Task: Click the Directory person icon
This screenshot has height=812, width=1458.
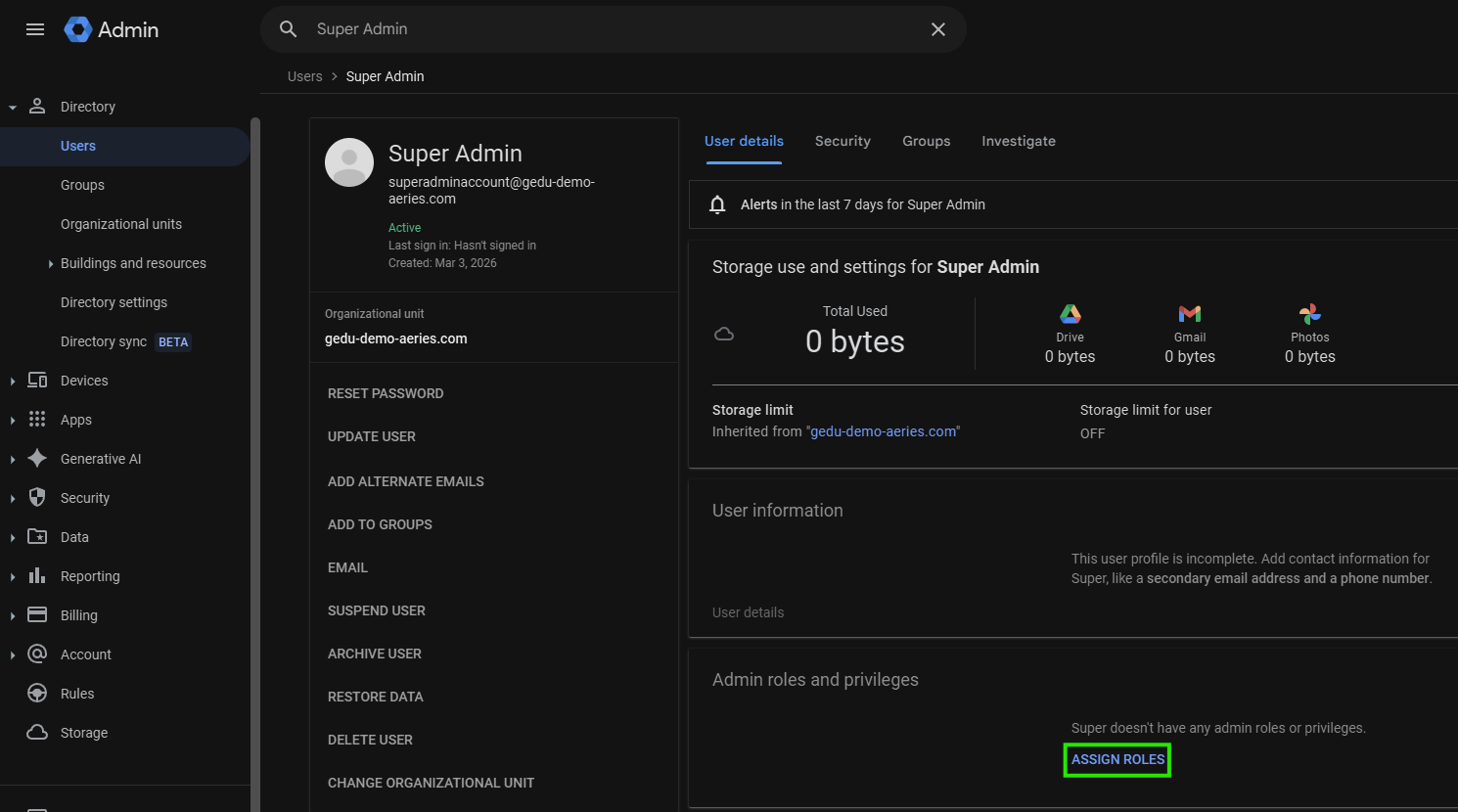Action: coord(37,106)
